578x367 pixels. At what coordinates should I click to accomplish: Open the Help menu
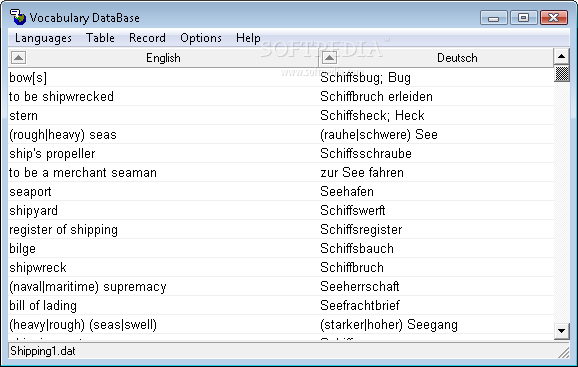click(x=248, y=38)
